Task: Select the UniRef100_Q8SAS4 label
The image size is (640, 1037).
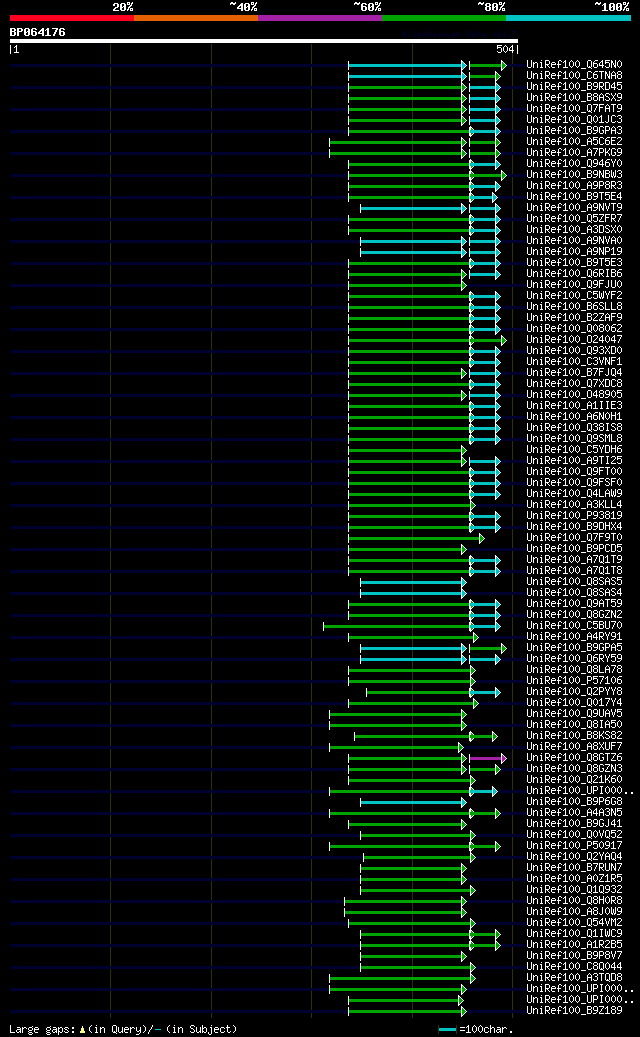Action: 574,593
